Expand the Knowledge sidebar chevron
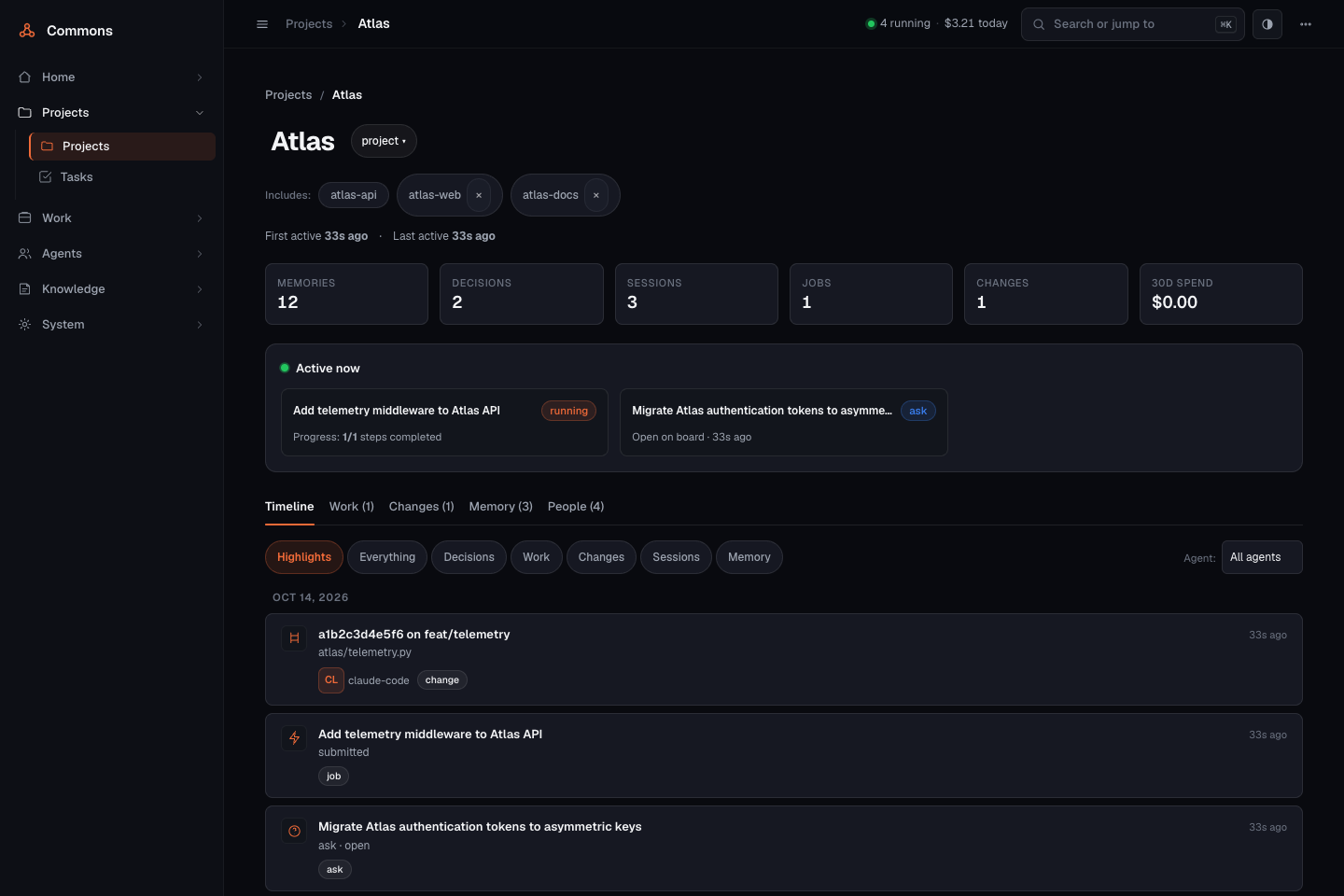This screenshot has width=1344, height=896. [200, 289]
